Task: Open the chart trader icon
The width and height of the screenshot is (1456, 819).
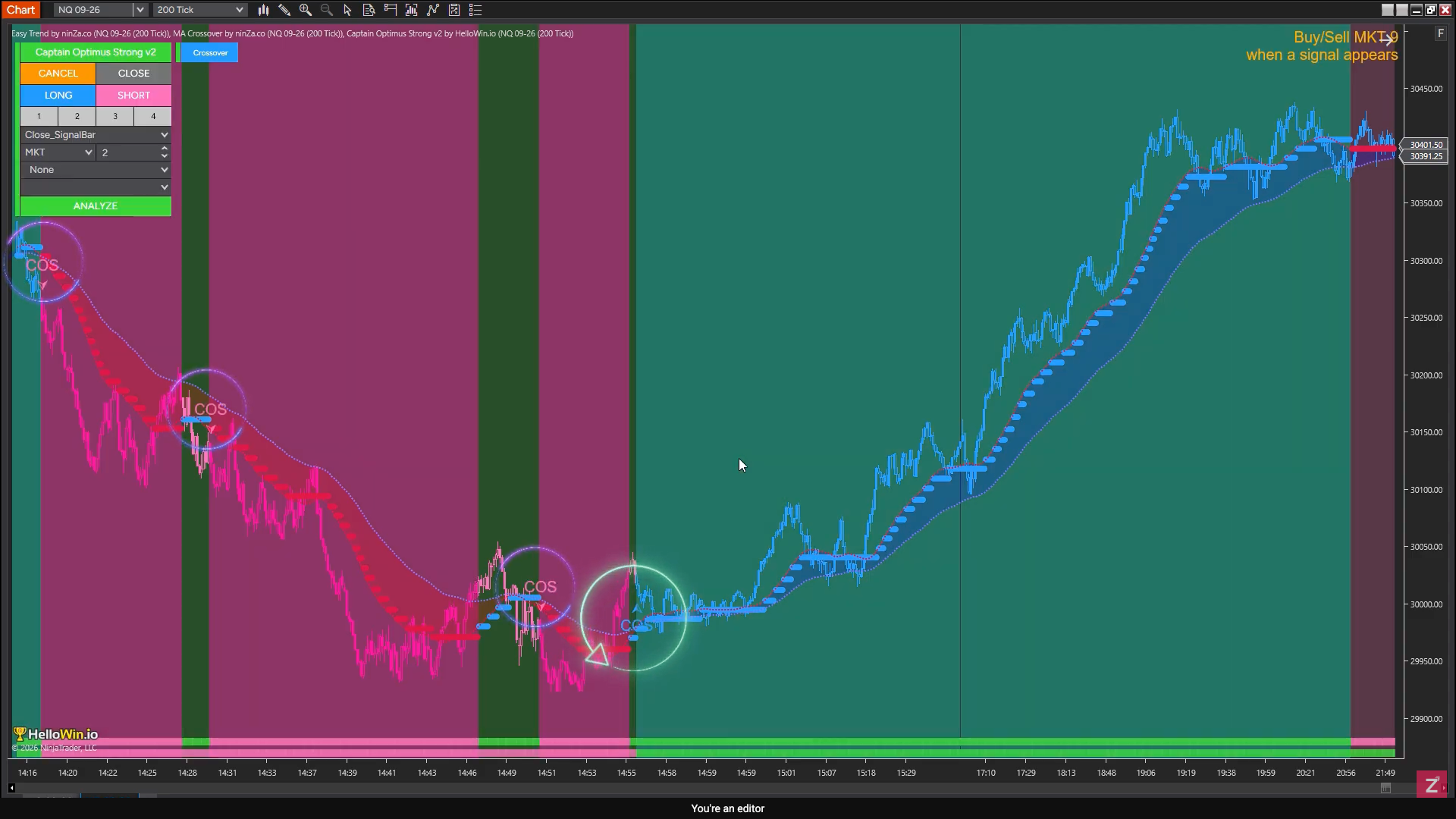Action: click(x=391, y=10)
